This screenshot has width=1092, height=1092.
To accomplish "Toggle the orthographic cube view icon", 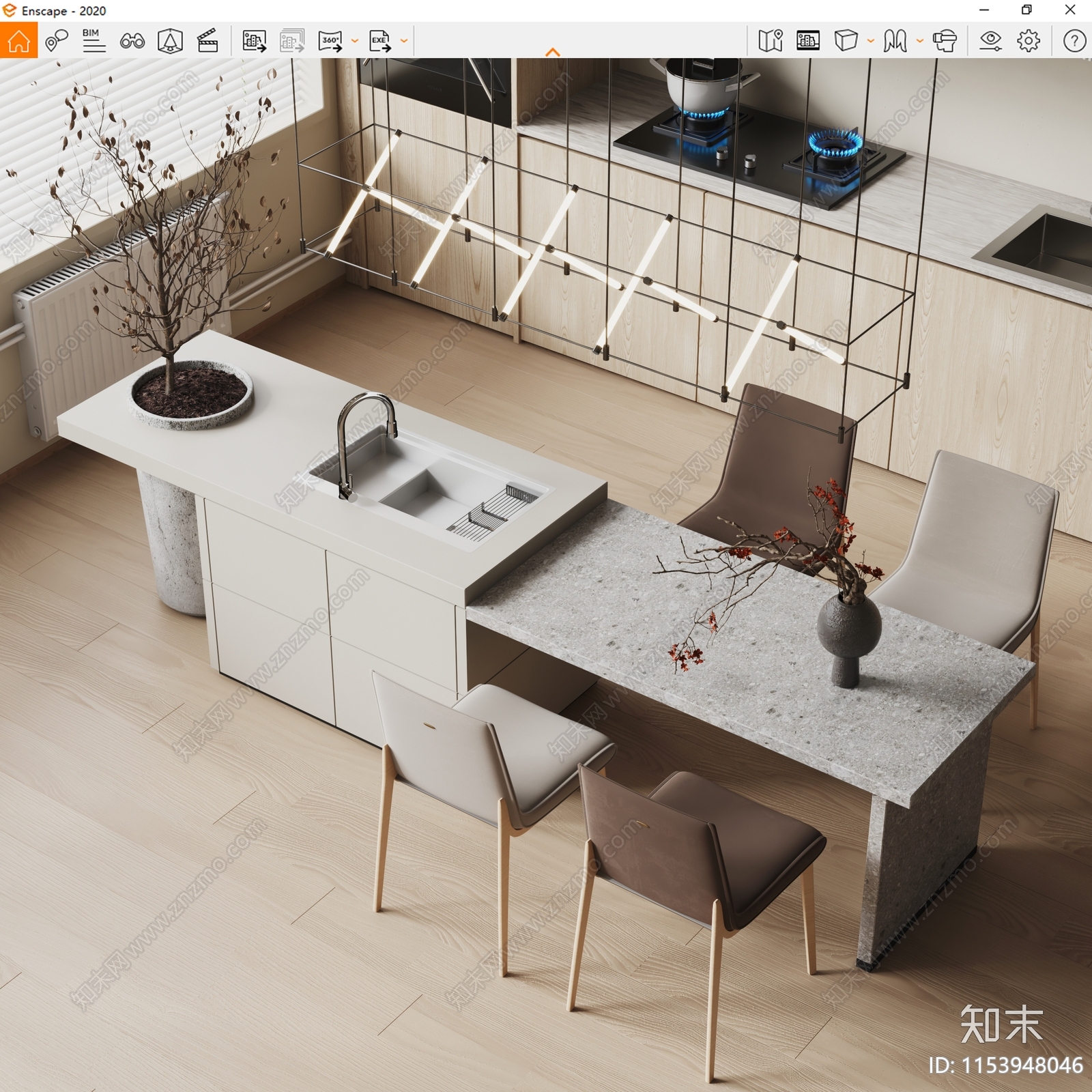I will coord(846,41).
